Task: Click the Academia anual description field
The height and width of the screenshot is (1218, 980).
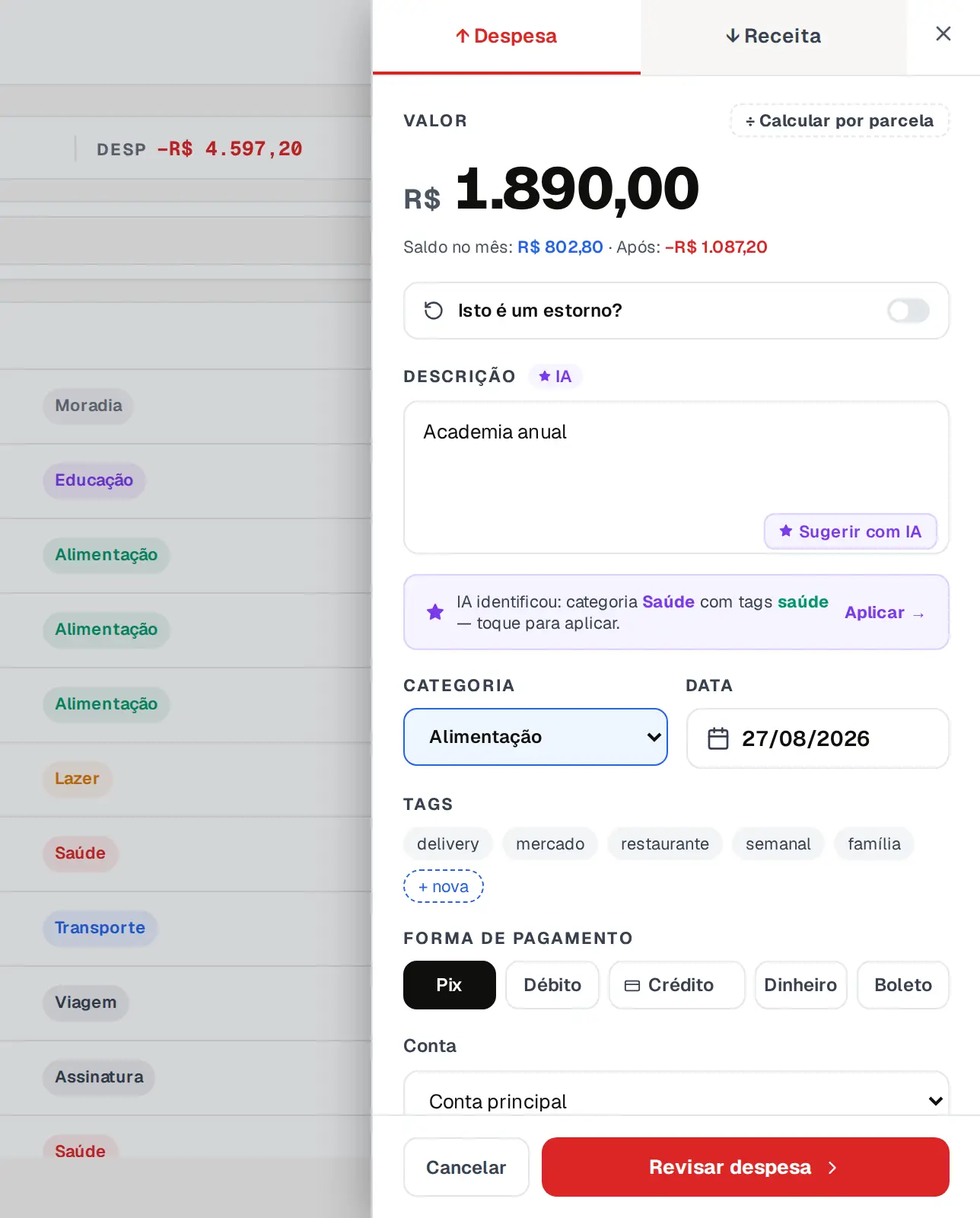Action: coord(676,477)
